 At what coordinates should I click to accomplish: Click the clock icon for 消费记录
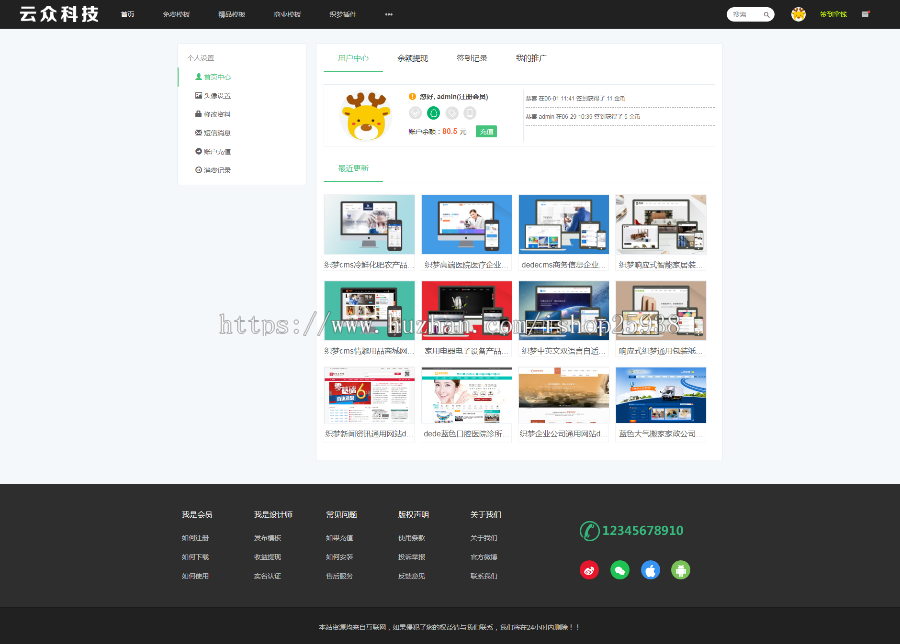tap(199, 170)
